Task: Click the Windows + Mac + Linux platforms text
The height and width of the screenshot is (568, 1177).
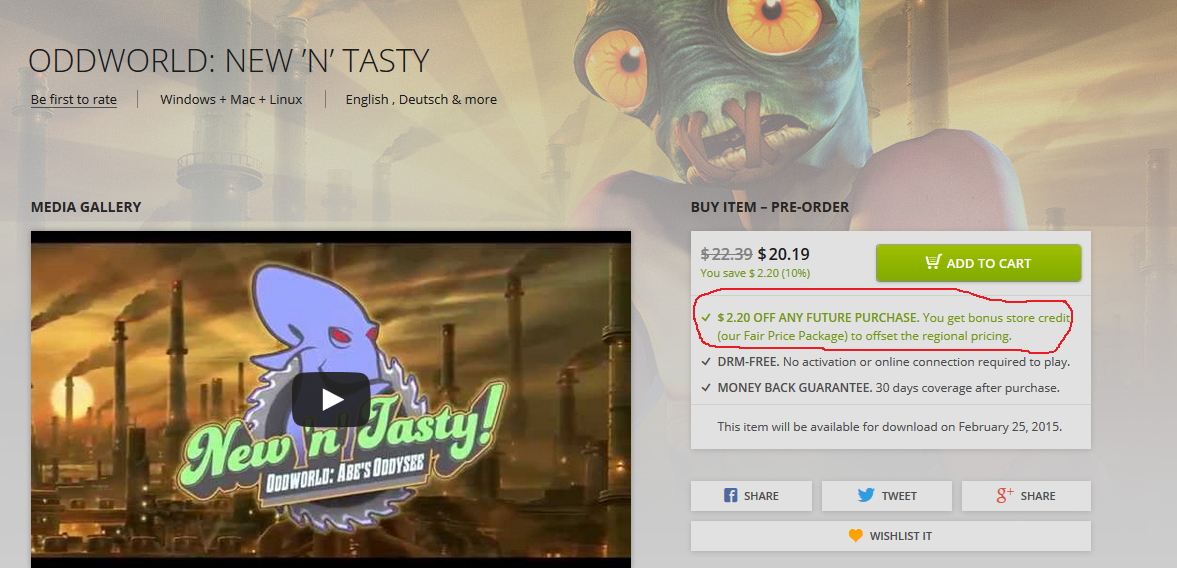Action: coord(231,99)
